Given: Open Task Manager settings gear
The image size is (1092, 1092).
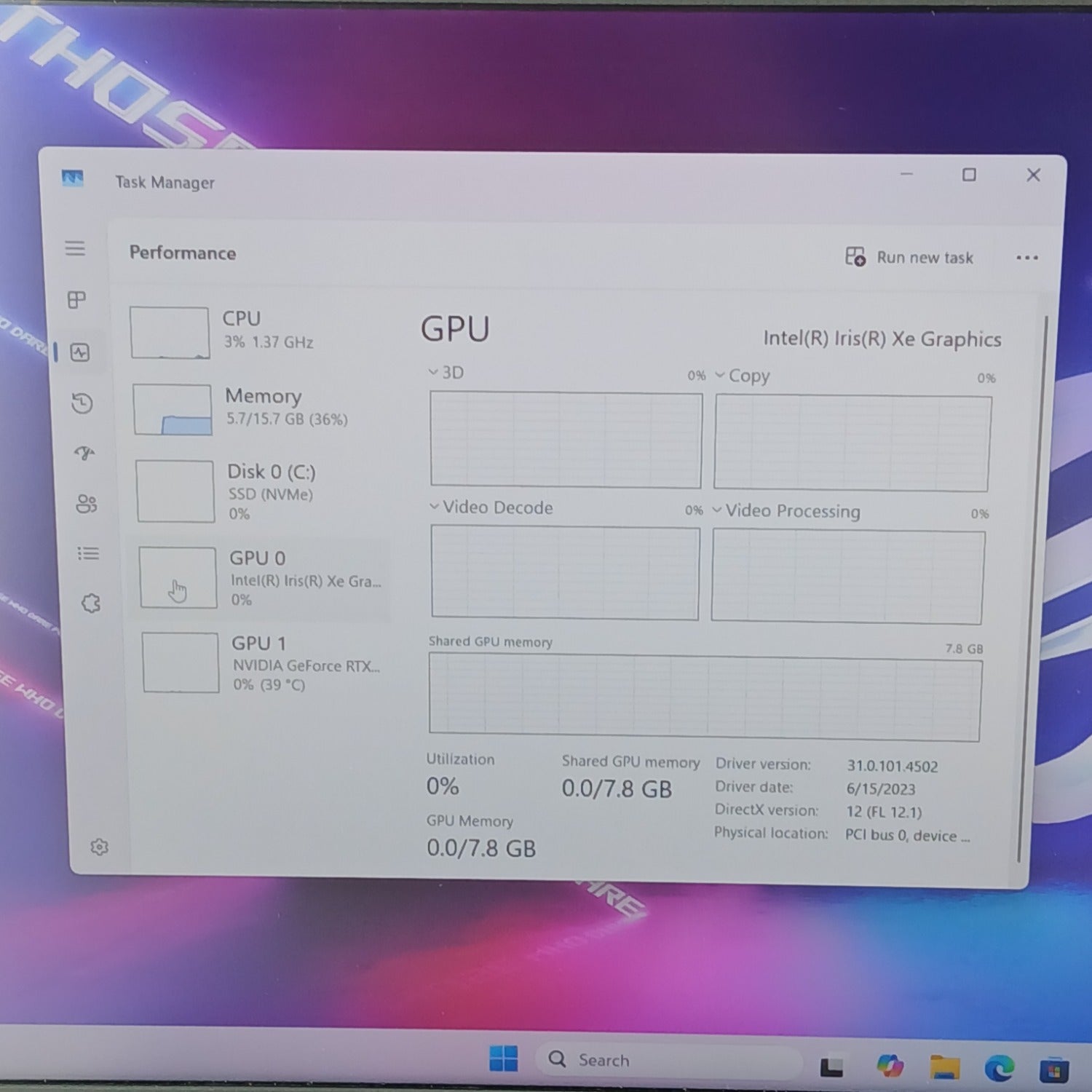Looking at the screenshot, I should pyautogui.click(x=99, y=847).
